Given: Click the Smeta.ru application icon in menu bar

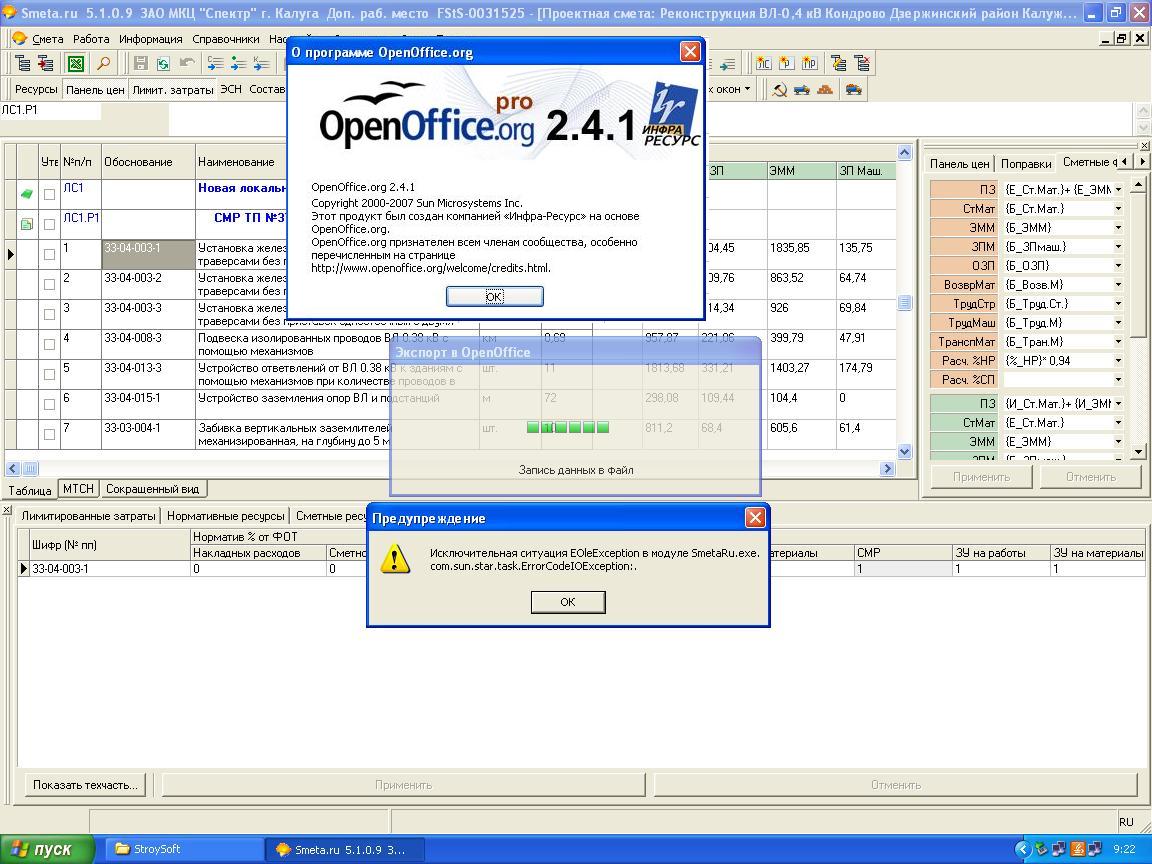Looking at the screenshot, I should 19,39.
